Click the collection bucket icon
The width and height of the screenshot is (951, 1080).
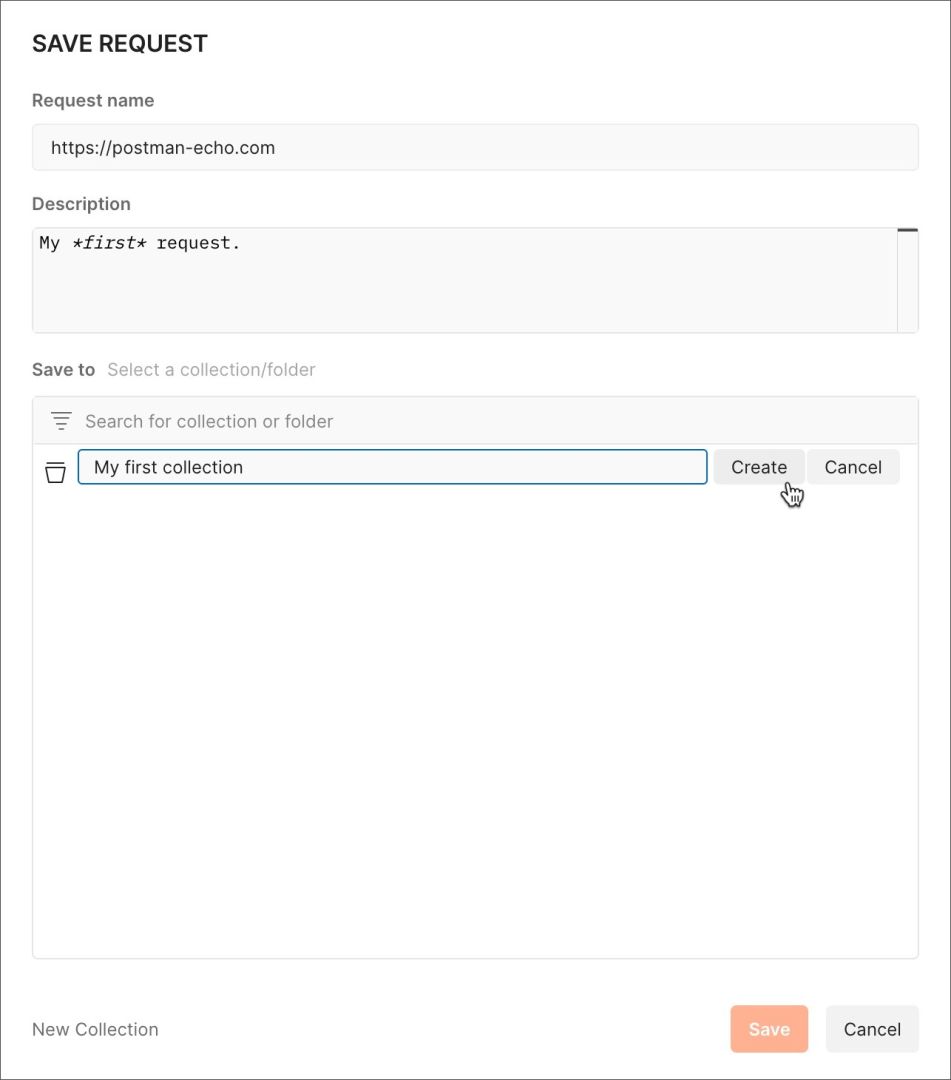click(x=55, y=472)
